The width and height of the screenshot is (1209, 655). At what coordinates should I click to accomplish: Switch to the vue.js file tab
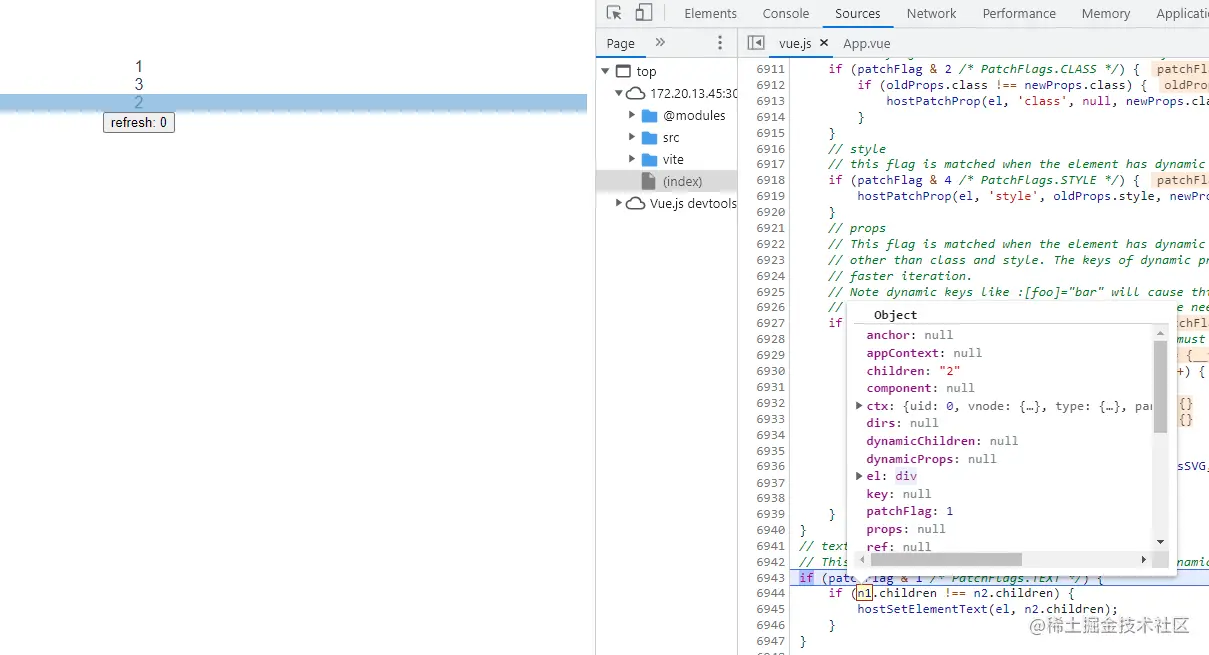795,43
